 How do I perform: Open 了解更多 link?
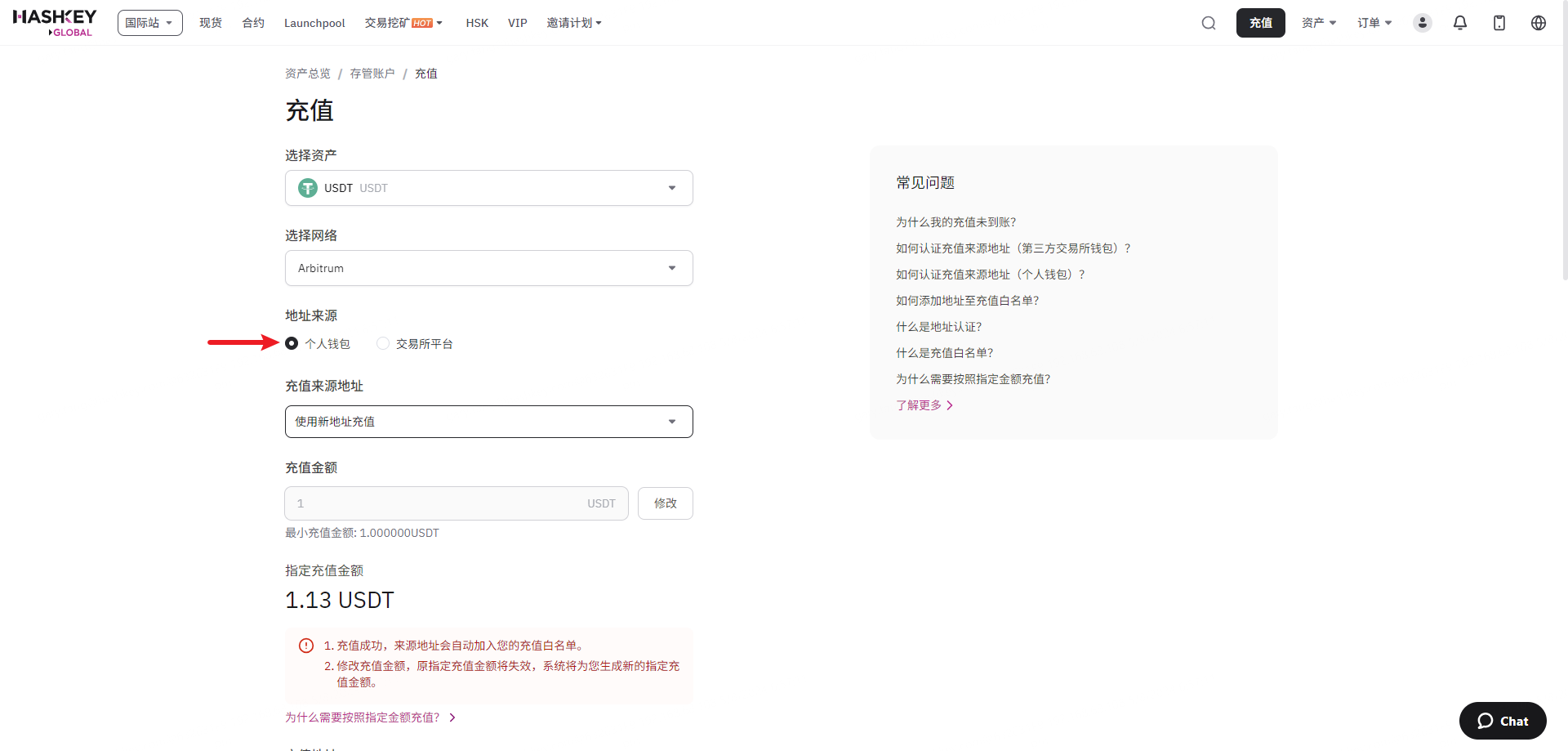924,405
